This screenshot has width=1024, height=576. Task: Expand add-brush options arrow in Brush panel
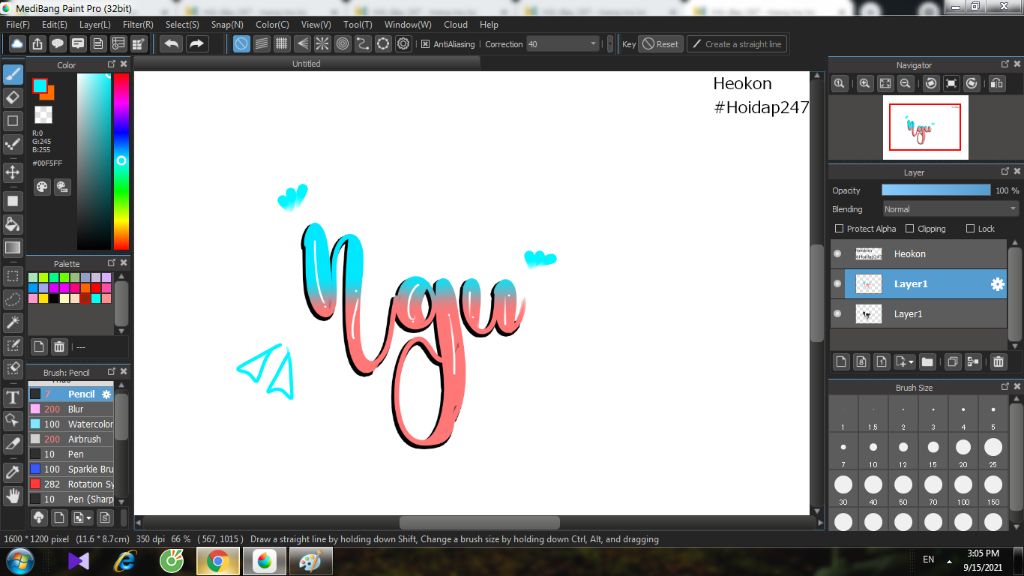(x=89, y=519)
